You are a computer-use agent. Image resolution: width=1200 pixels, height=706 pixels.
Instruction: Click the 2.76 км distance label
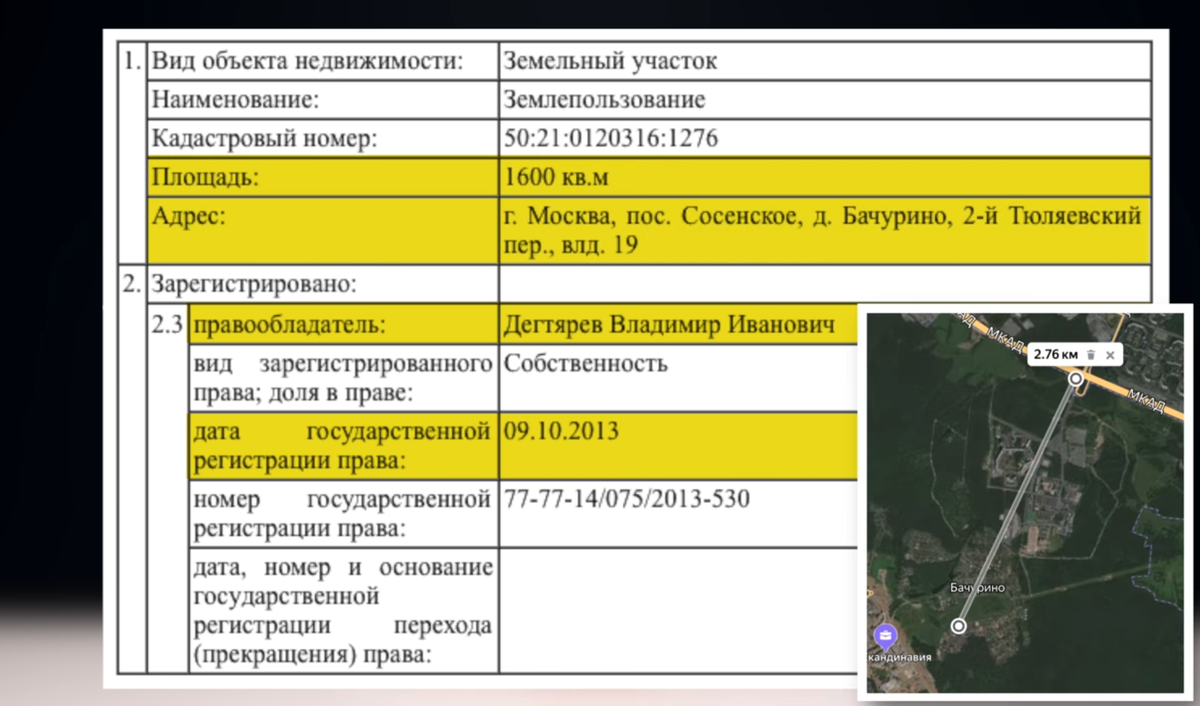1054,355
